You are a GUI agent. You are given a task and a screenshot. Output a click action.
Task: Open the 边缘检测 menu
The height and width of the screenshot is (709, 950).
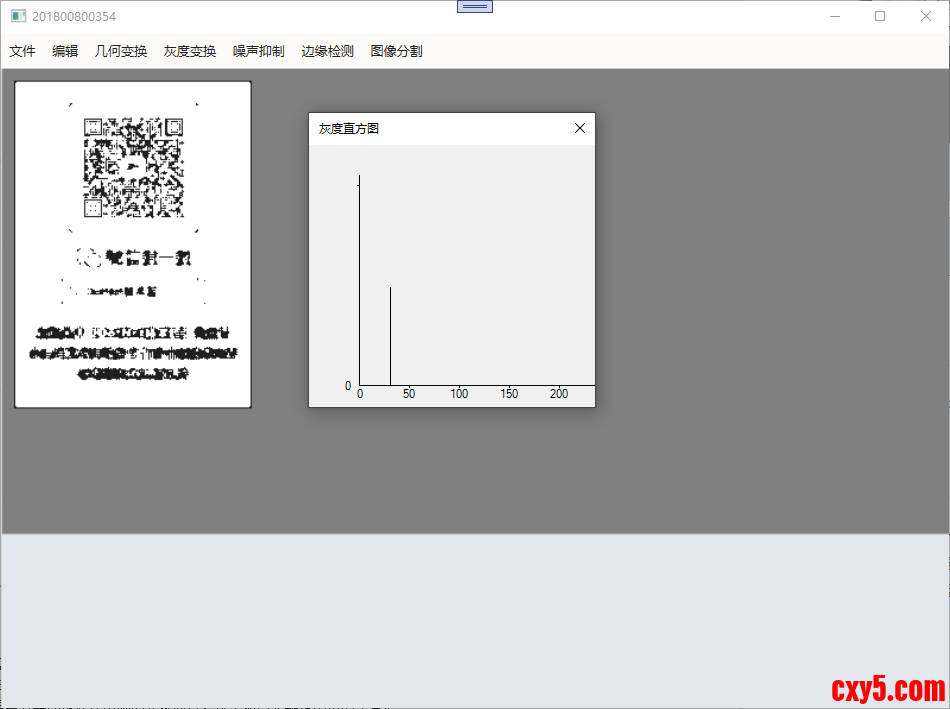(x=328, y=51)
